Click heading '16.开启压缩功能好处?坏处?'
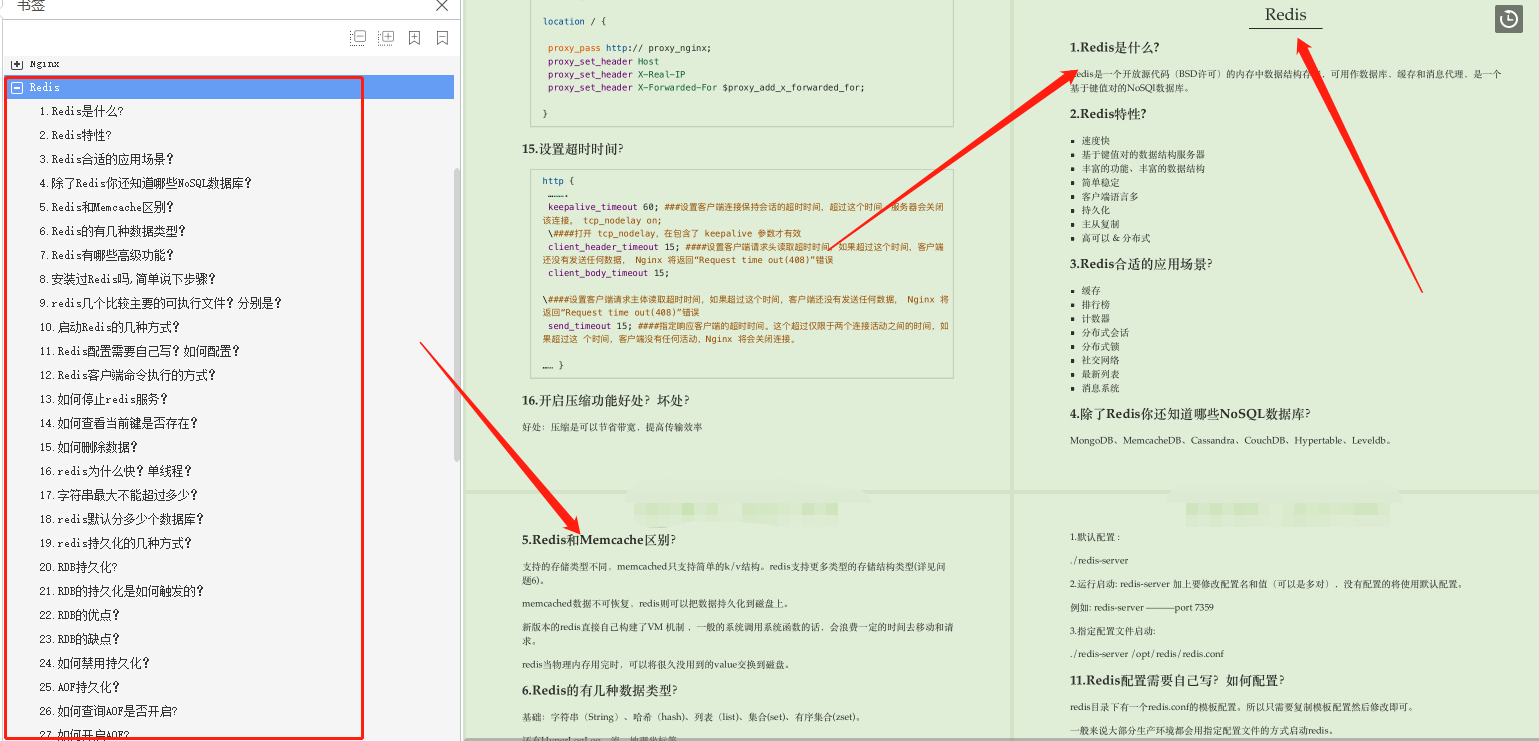This screenshot has height=741, width=1539. coord(605,401)
